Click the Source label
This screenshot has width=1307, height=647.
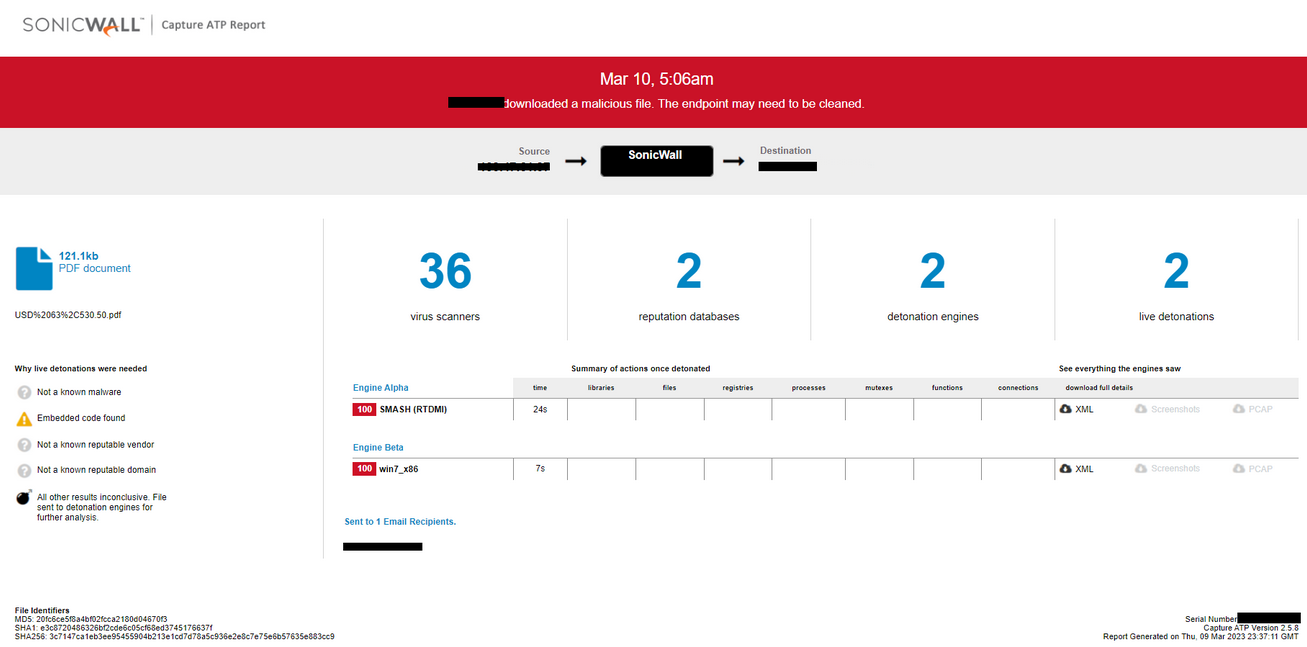534,152
